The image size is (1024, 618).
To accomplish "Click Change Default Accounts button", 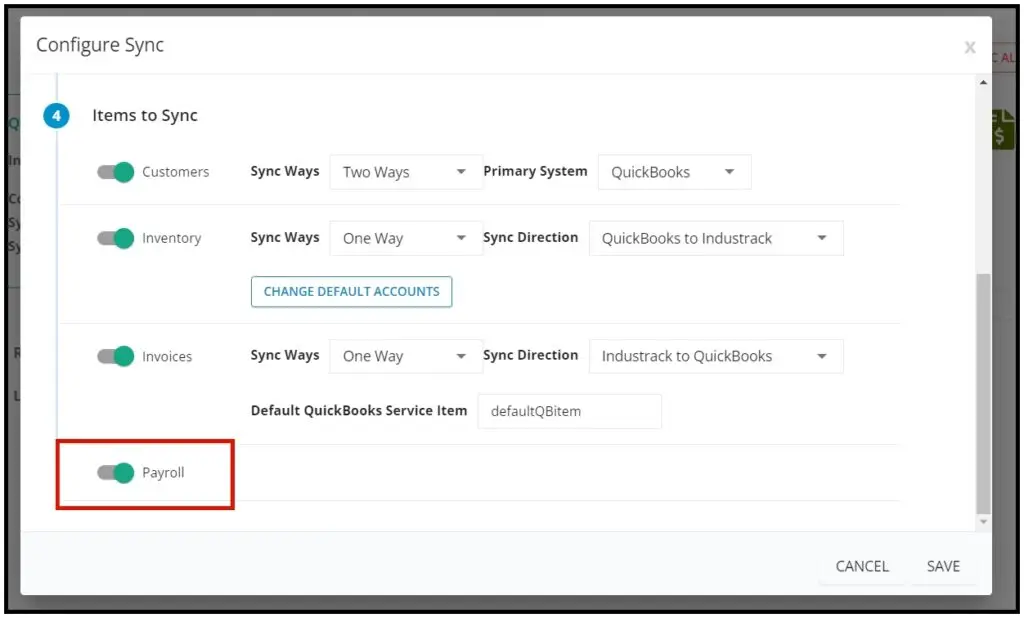I will pos(351,291).
